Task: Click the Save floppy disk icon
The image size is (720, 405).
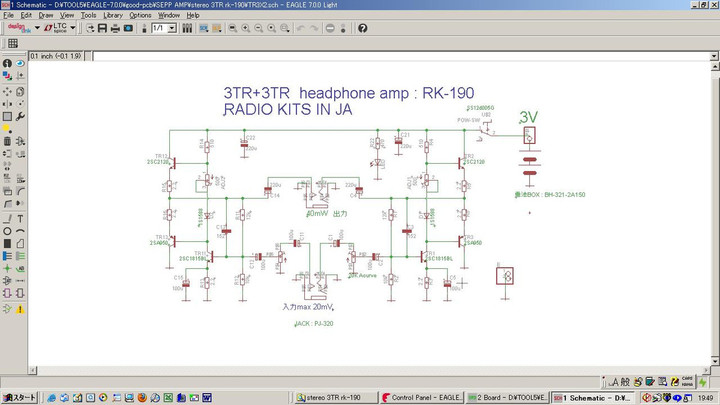Action: 103,28
